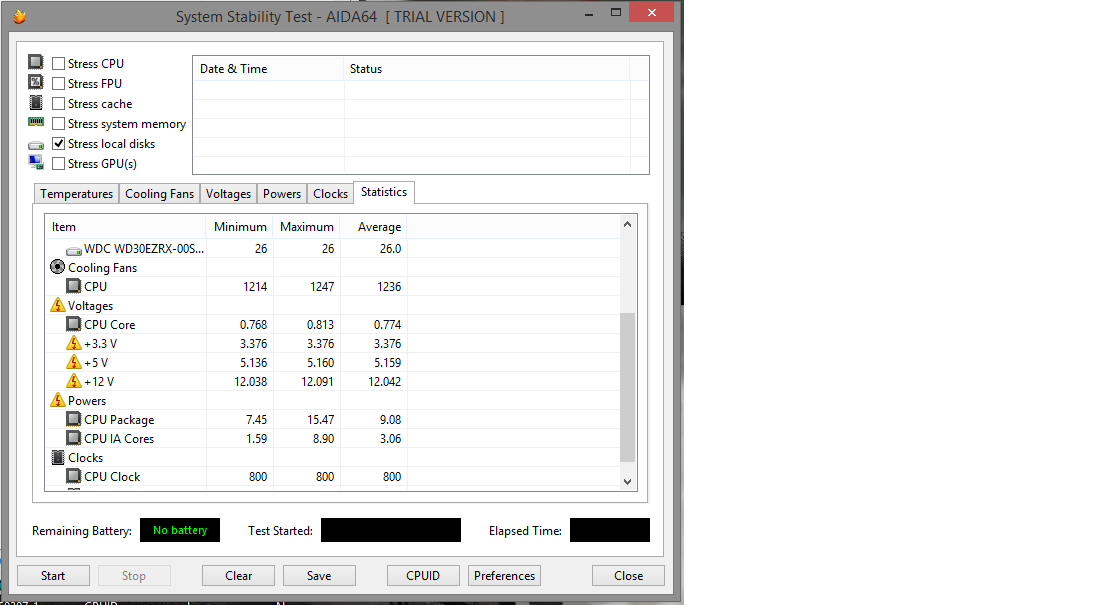Click the disk drive icon beside Stress local disks

click(x=36, y=145)
